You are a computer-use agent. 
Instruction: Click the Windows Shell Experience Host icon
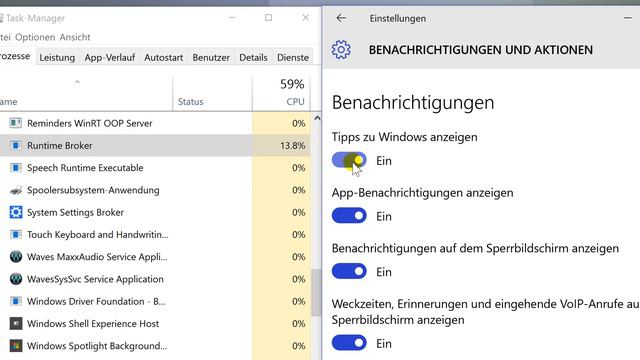click(x=16, y=324)
